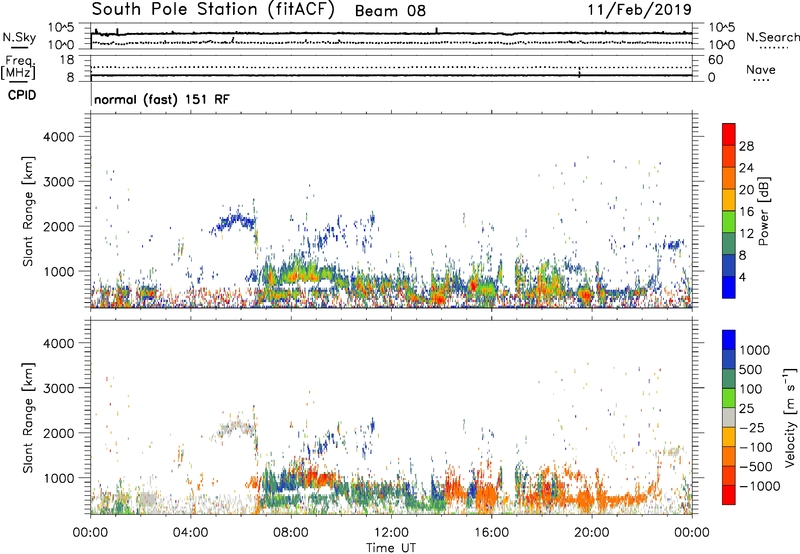Click the gray -25 to 25 Velocity color segment
Screen dimensions: 800x554
(729, 418)
